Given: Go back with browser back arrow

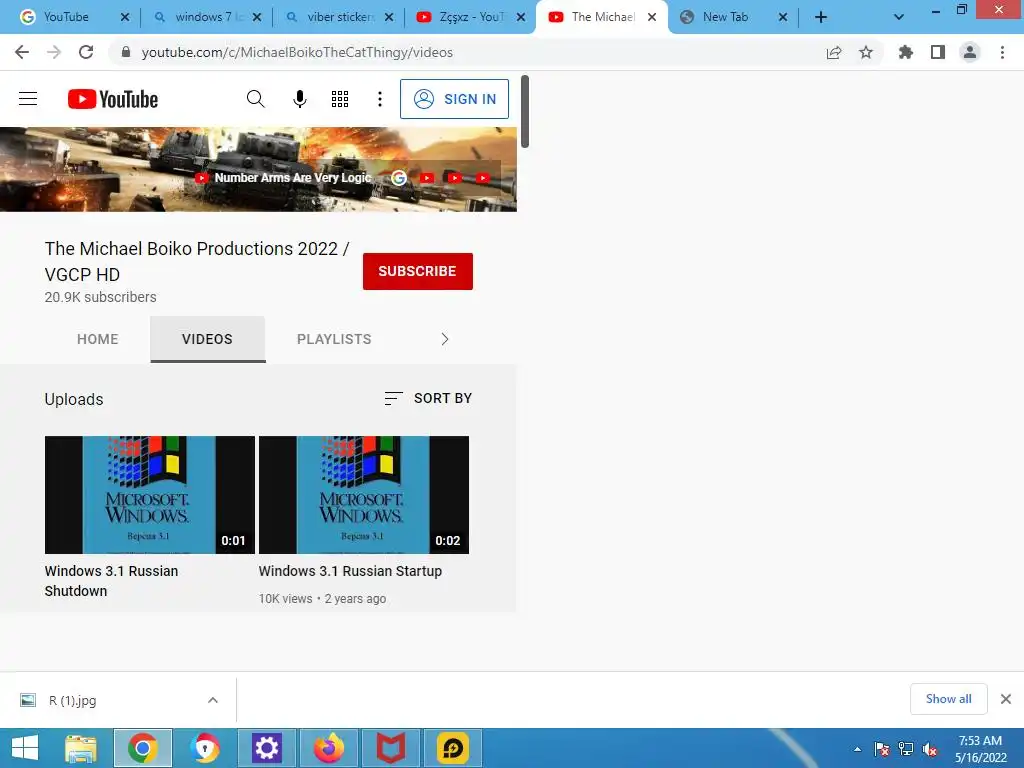Looking at the screenshot, I should [22, 52].
